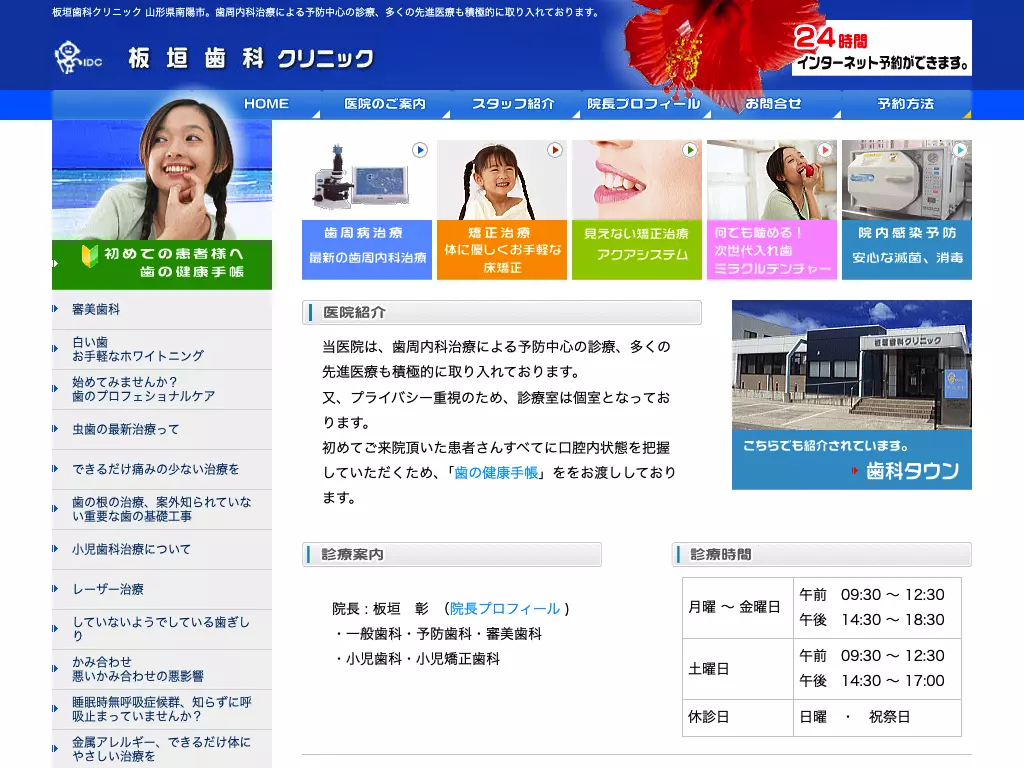Open the 歯科タウン banner link
The height and width of the screenshot is (768, 1024).
point(852,460)
